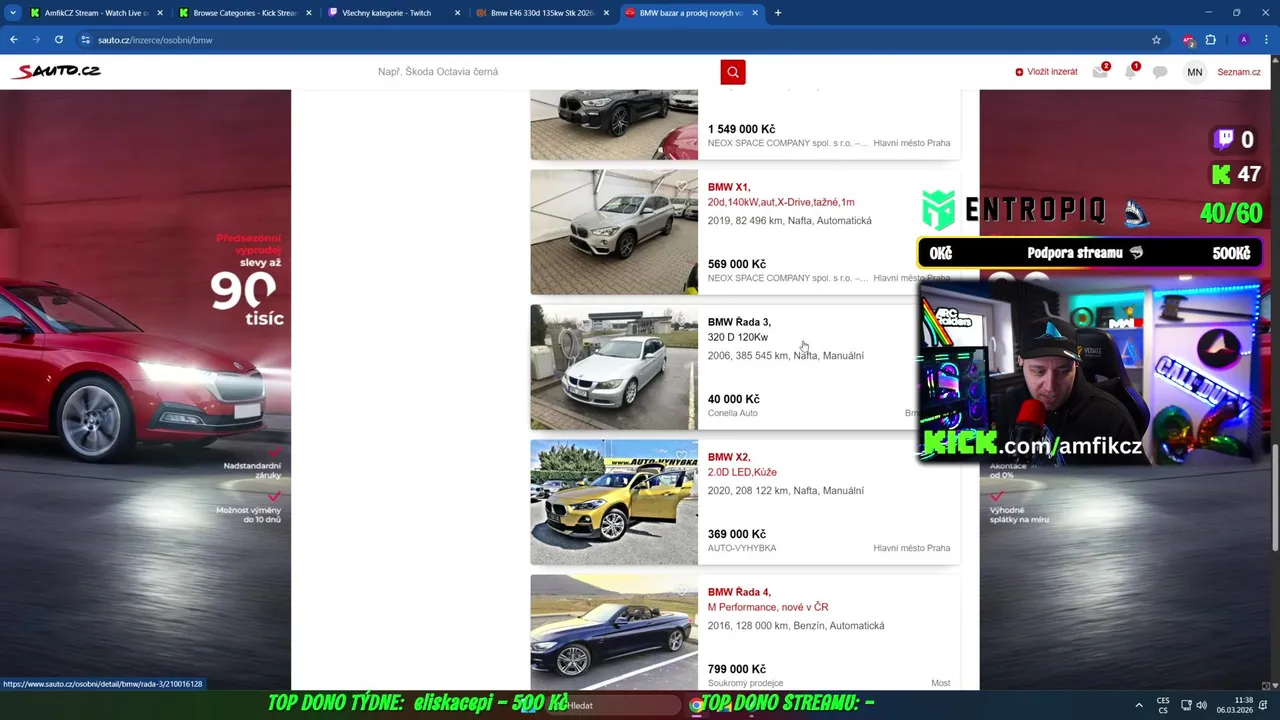Click the Vložit inzerát link

tap(1046, 72)
